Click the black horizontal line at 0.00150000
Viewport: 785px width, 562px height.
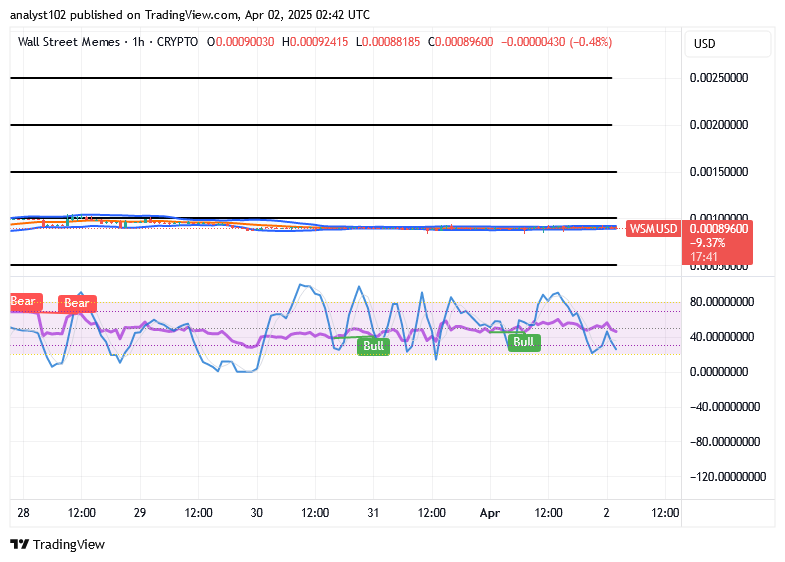313,172
